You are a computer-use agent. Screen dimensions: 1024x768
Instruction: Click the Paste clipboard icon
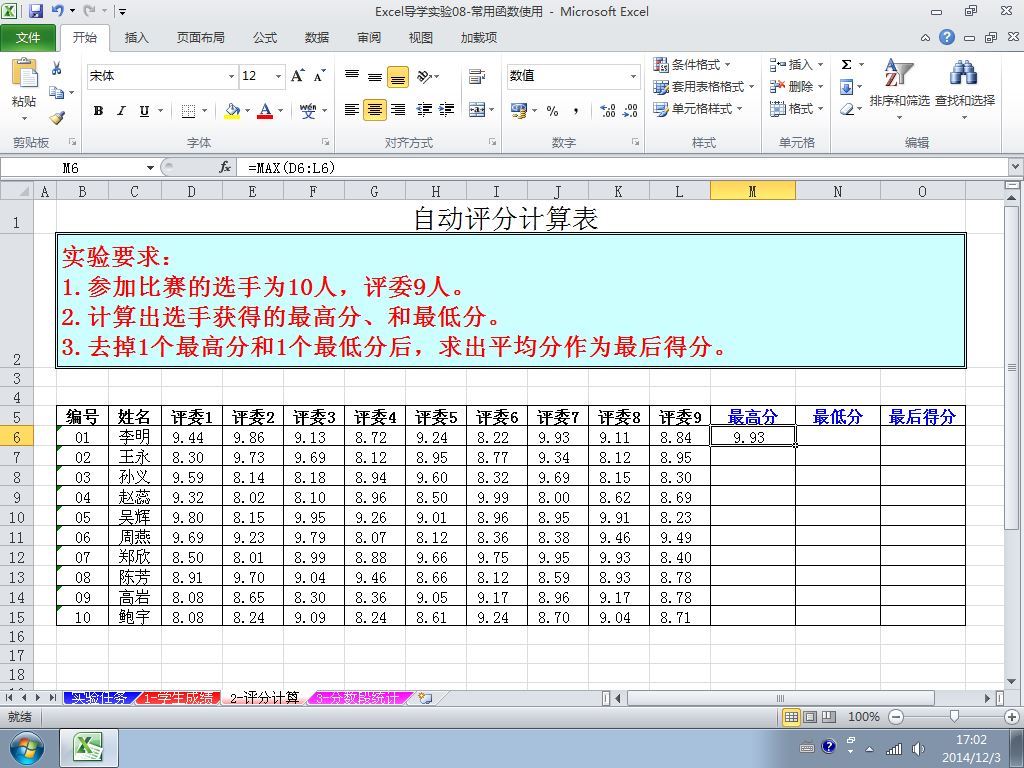(24, 73)
